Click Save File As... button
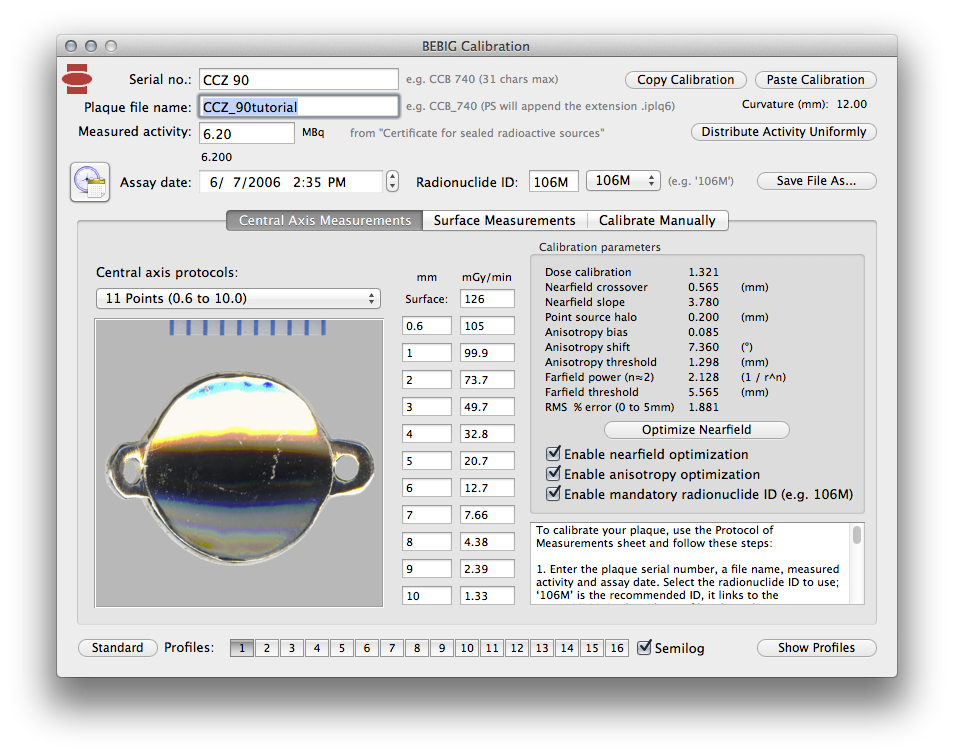This screenshot has width=954, height=756. [816, 181]
